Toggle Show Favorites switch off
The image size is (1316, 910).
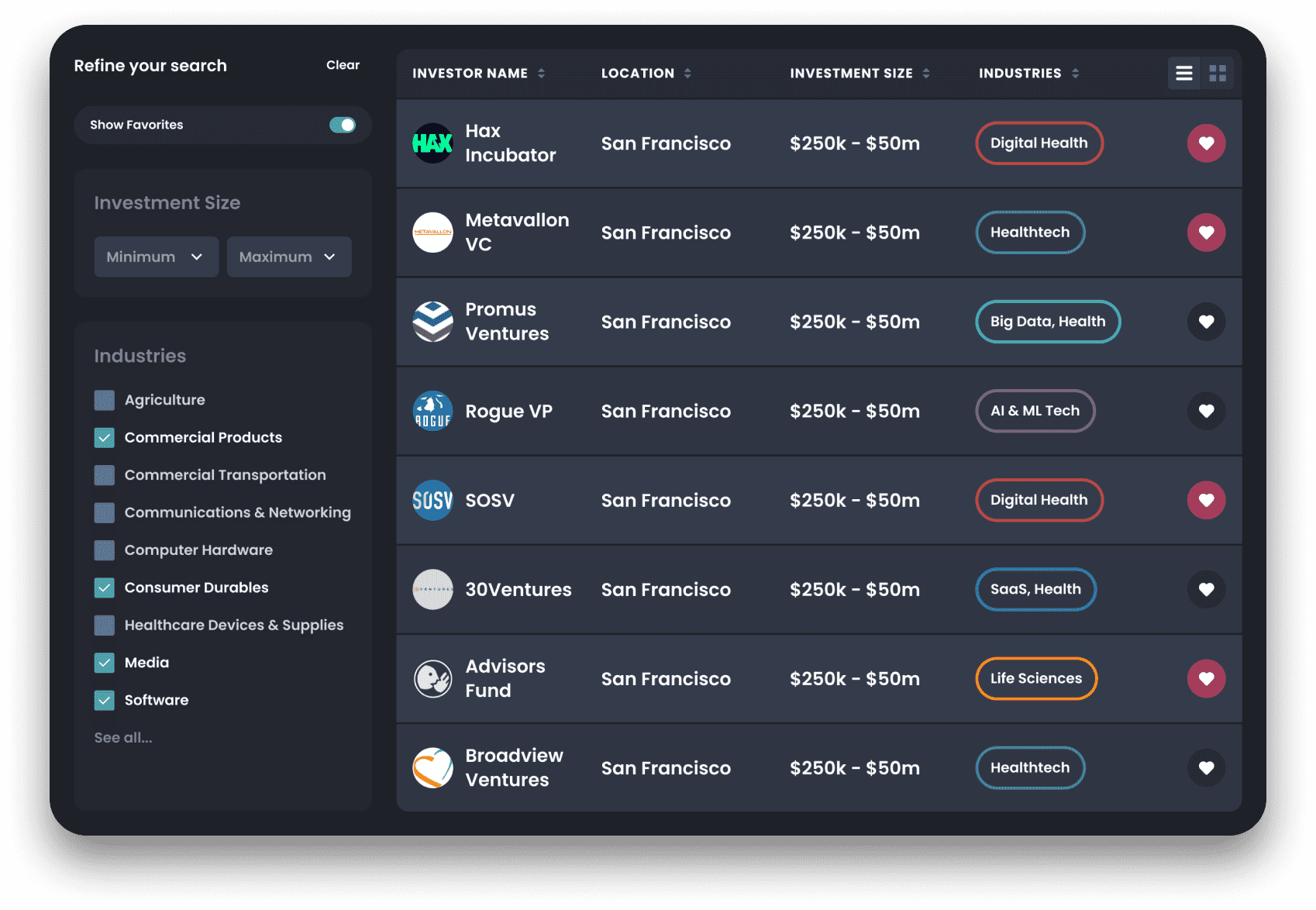coord(342,125)
